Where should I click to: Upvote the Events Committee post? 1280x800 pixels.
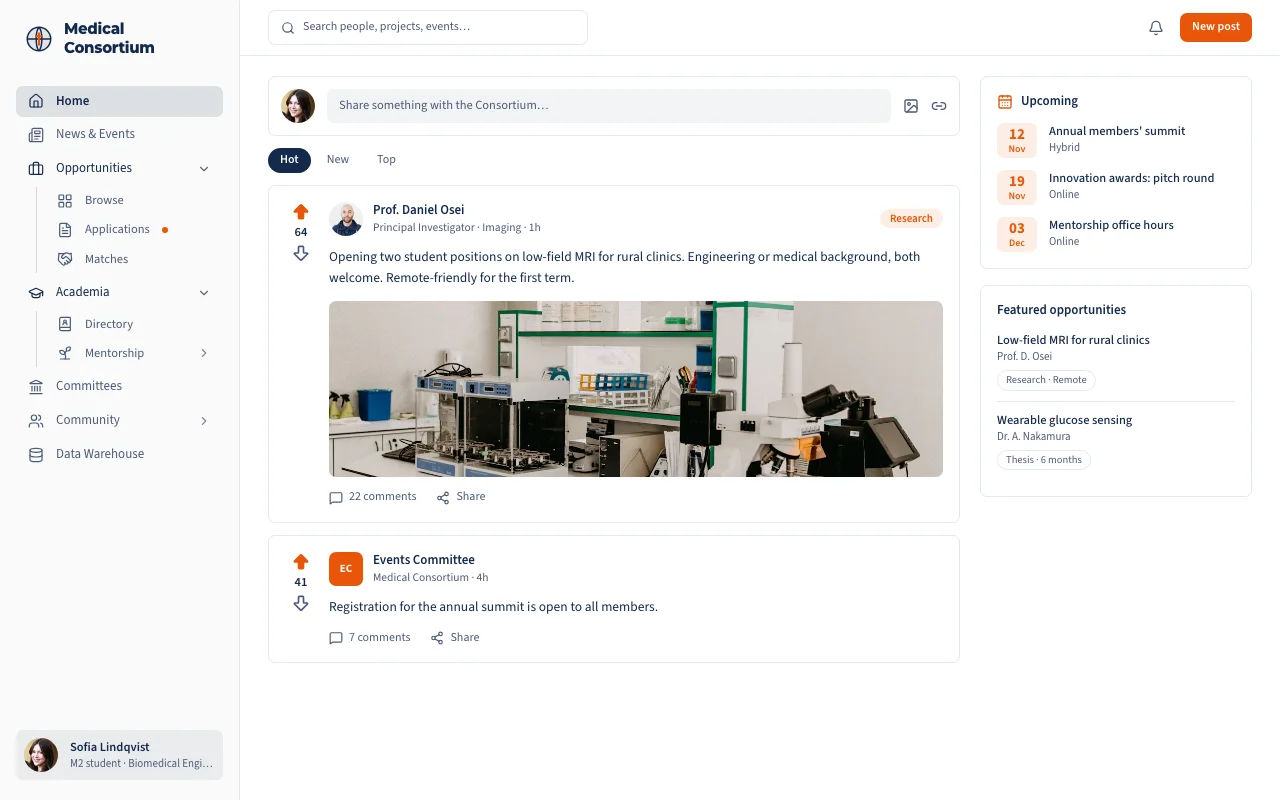click(301, 562)
